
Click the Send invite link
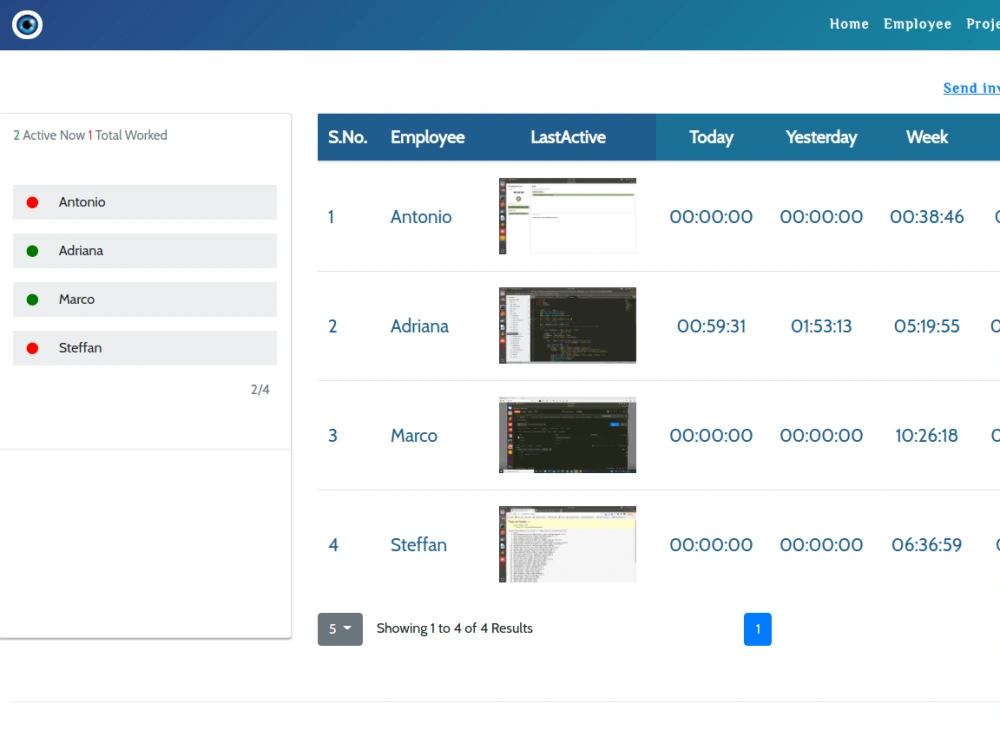tap(971, 88)
